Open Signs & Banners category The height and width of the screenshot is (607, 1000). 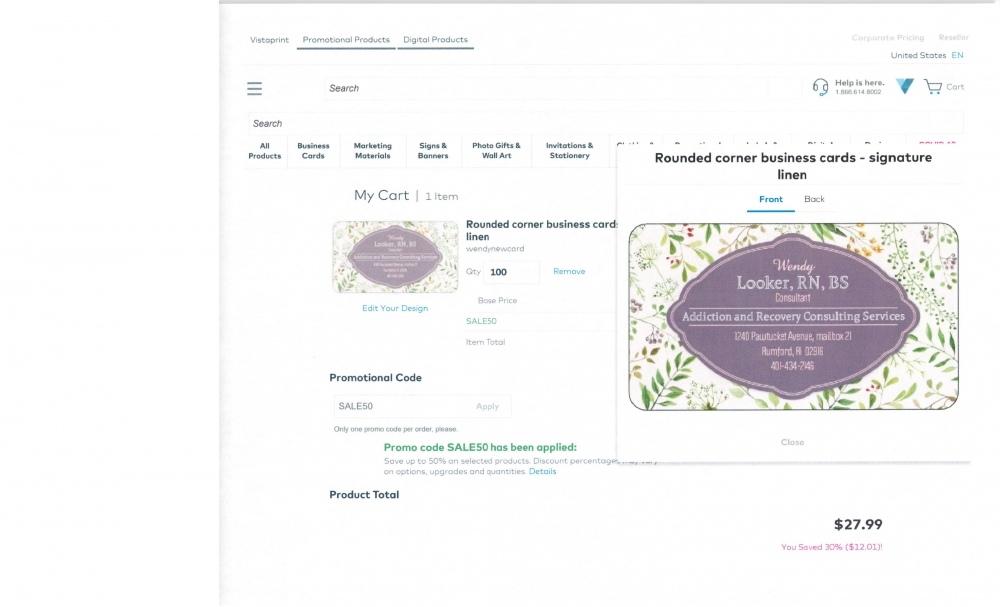(x=433, y=151)
